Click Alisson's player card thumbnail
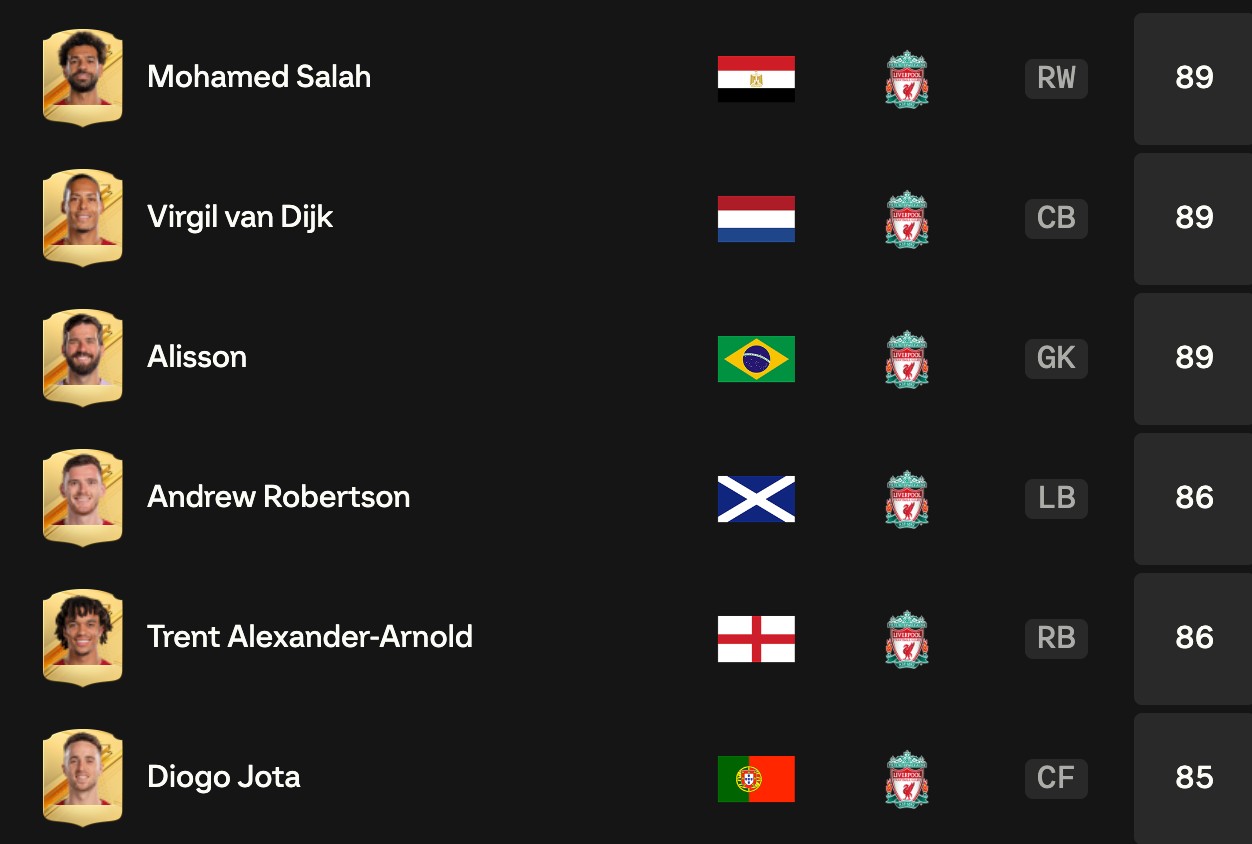1252x844 pixels. [x=82, y=357]
